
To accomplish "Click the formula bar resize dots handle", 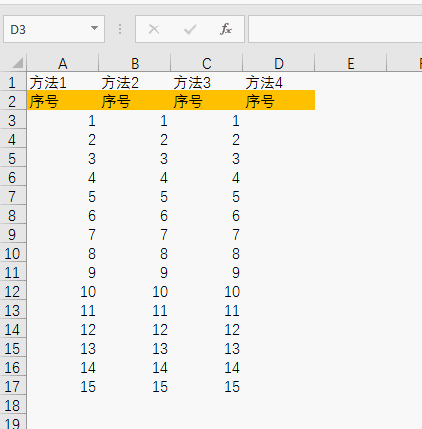I will pyautogui.click(x=120, y=29).
